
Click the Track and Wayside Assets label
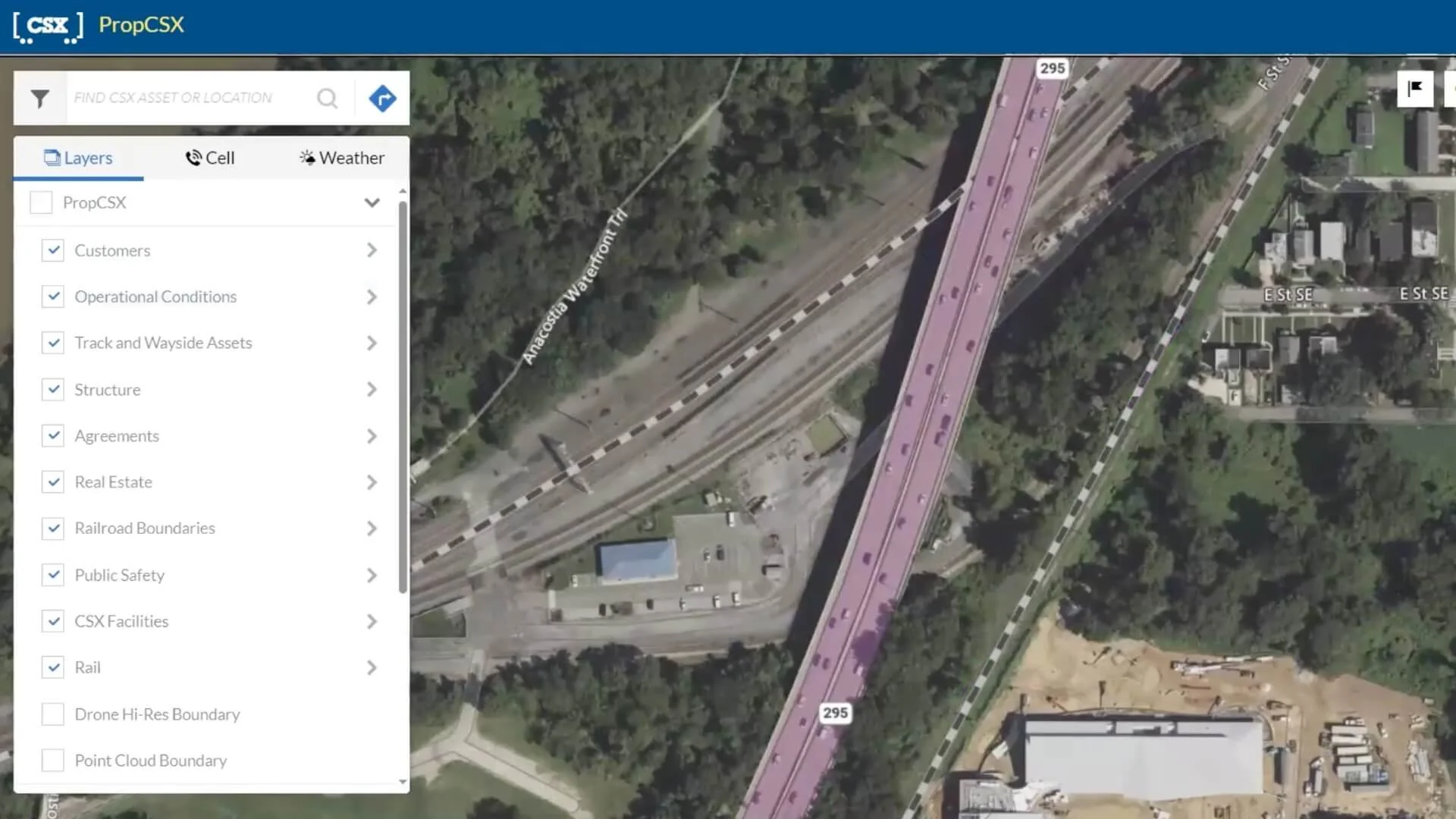point(163,343)
